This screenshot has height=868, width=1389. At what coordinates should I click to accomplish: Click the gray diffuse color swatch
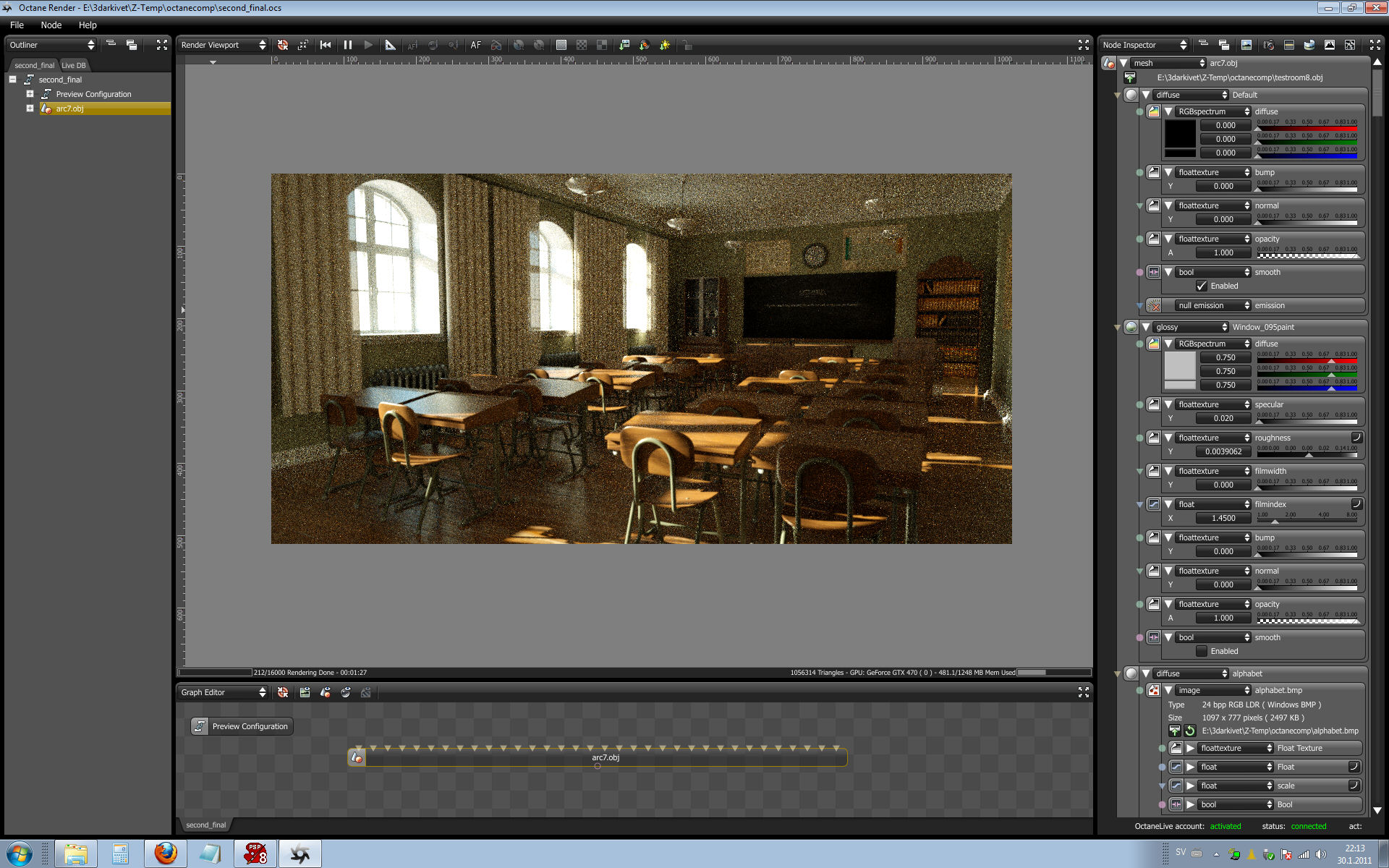coord(1179,366)
